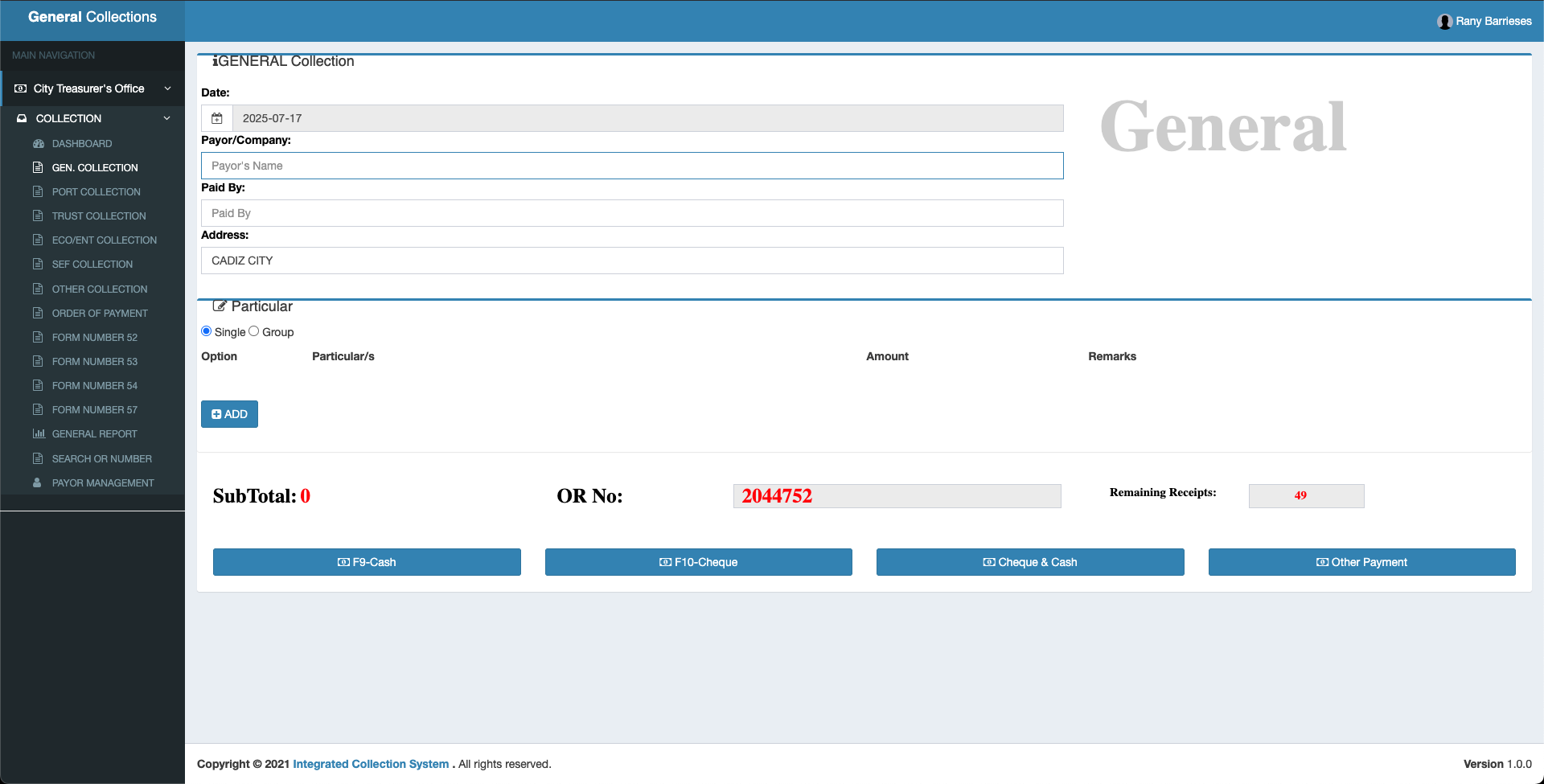
Task: Click the Payor Management person icon
Action: coord(38,483)
